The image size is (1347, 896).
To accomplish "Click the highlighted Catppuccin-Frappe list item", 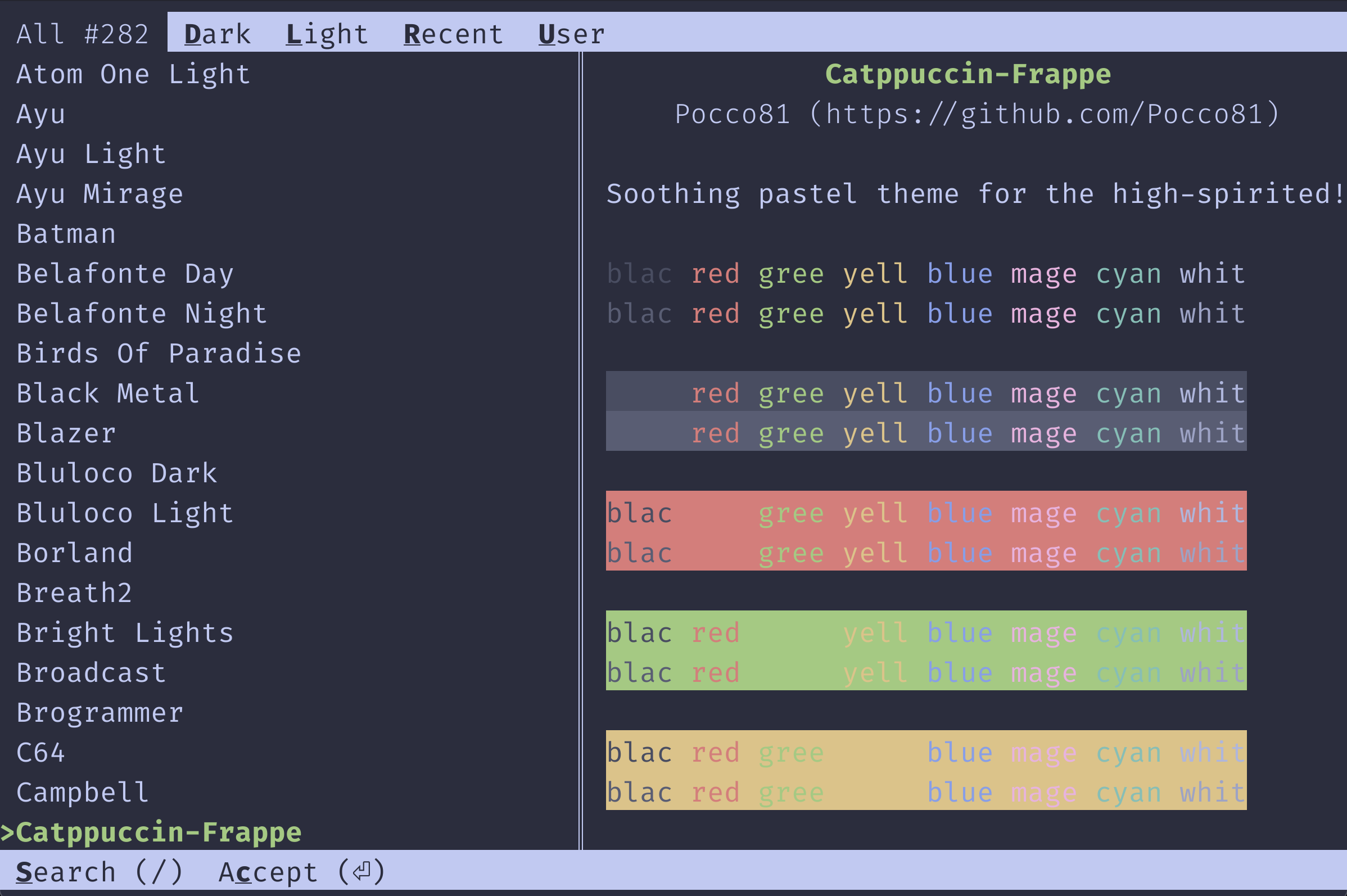I will (x=159, y=832).
